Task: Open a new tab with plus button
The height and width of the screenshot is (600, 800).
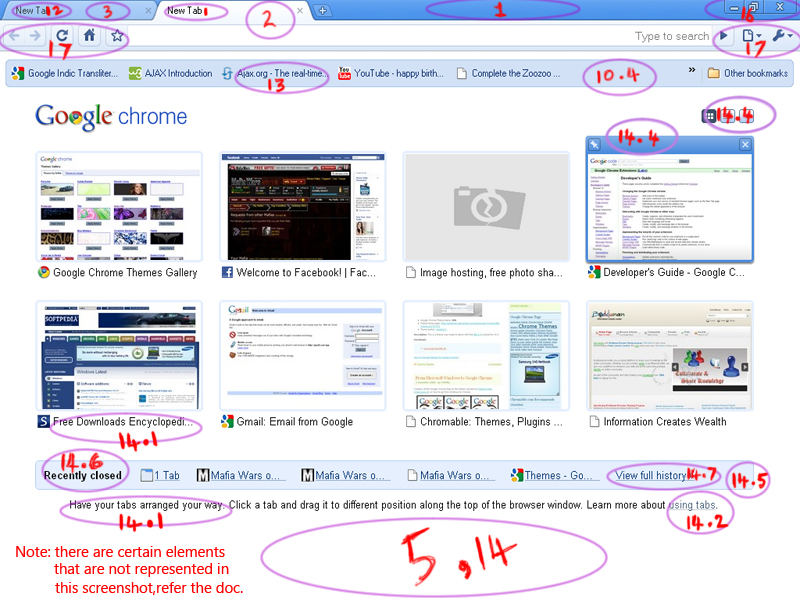Action: [322, 10]
